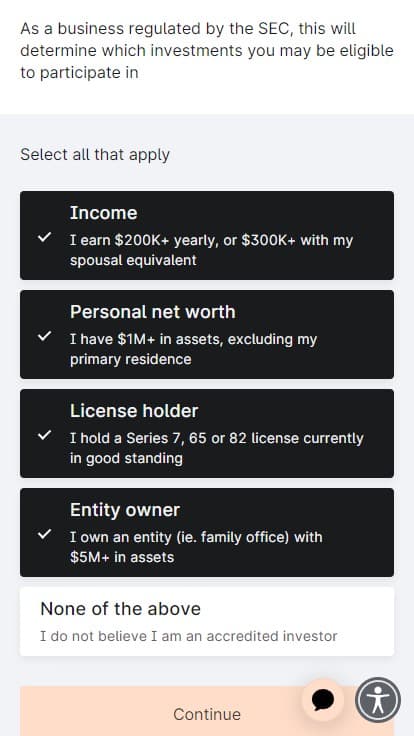Image resolution: width=414 pixels, height=736 pixels.
Task: Click the checkmark beside Entity owner
Action: point(44,534)
